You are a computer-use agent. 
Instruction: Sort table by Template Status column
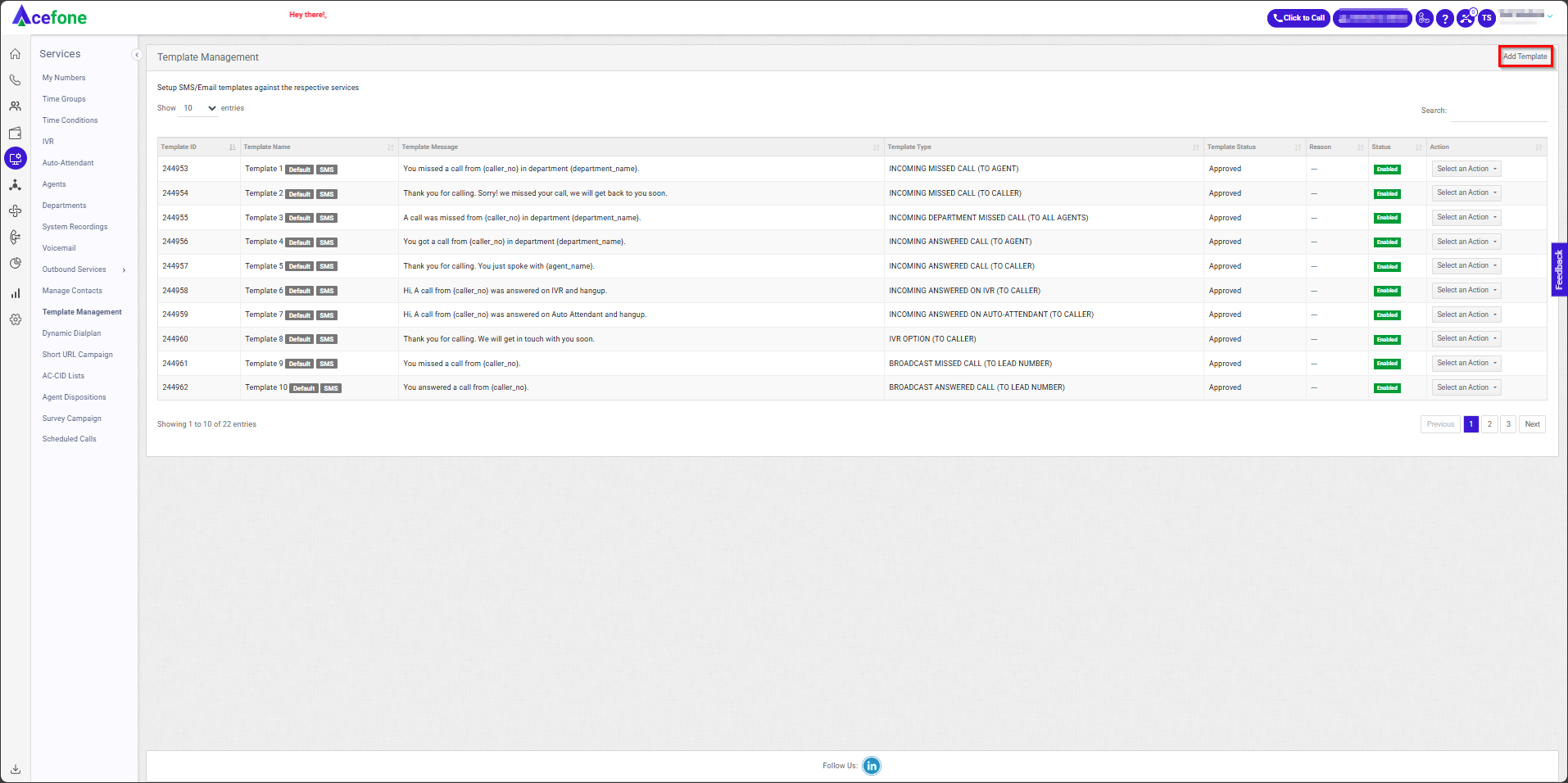pyautogui.click(x=1254, y=147)
